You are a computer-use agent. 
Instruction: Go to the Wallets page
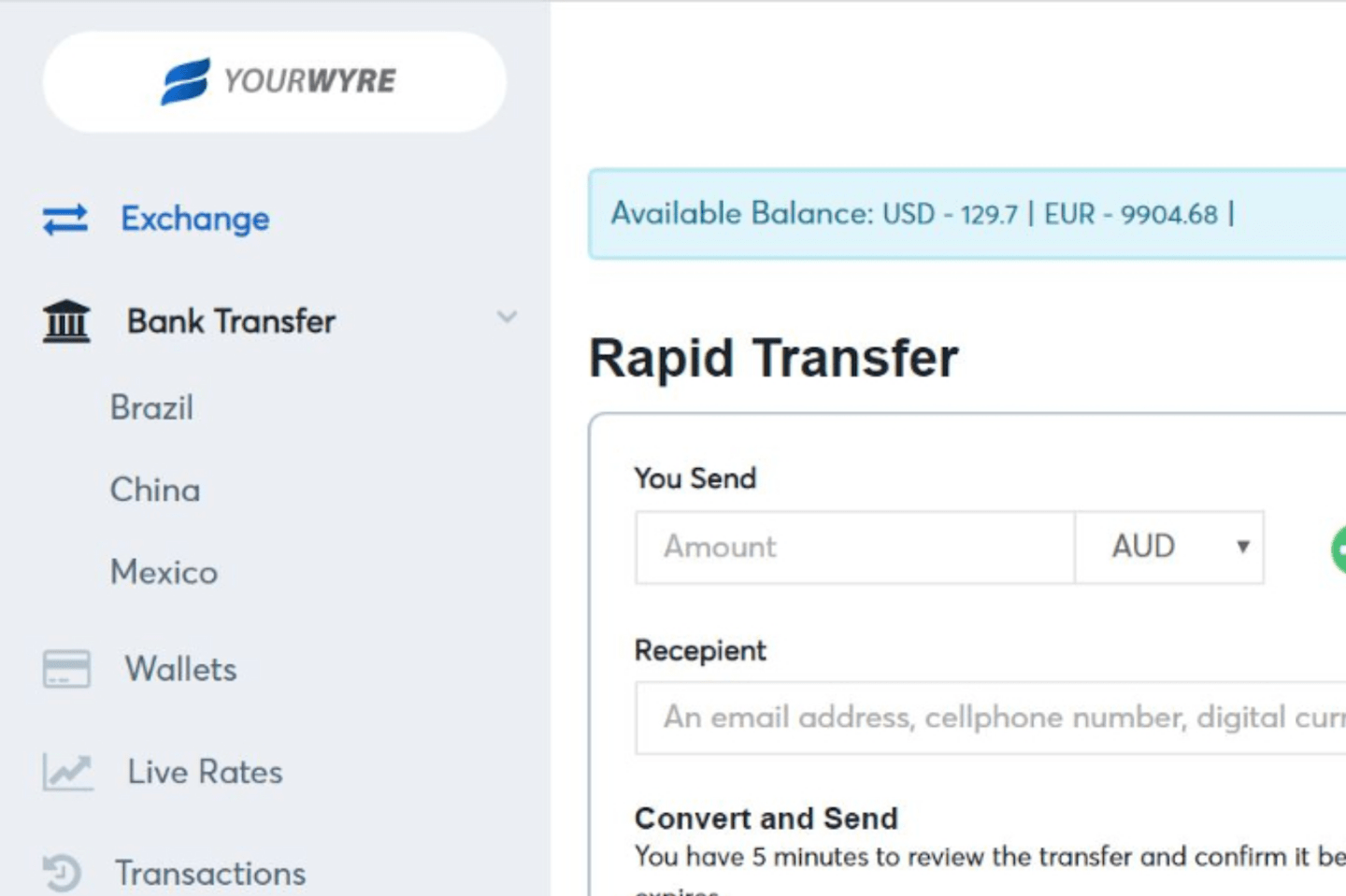pyautogui.click(x=181, y=669)
